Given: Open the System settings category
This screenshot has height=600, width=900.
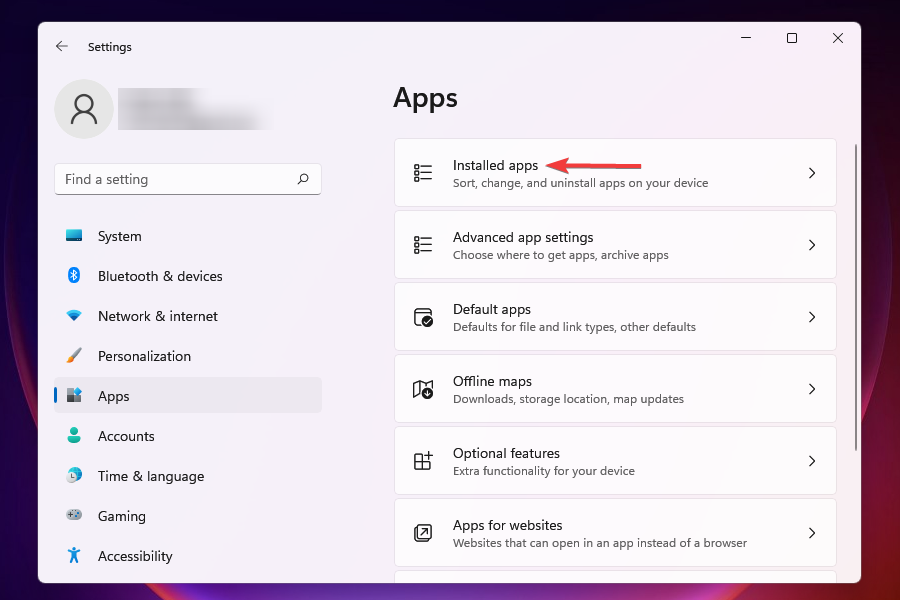Looking at the screenshot, I should 188,236.
